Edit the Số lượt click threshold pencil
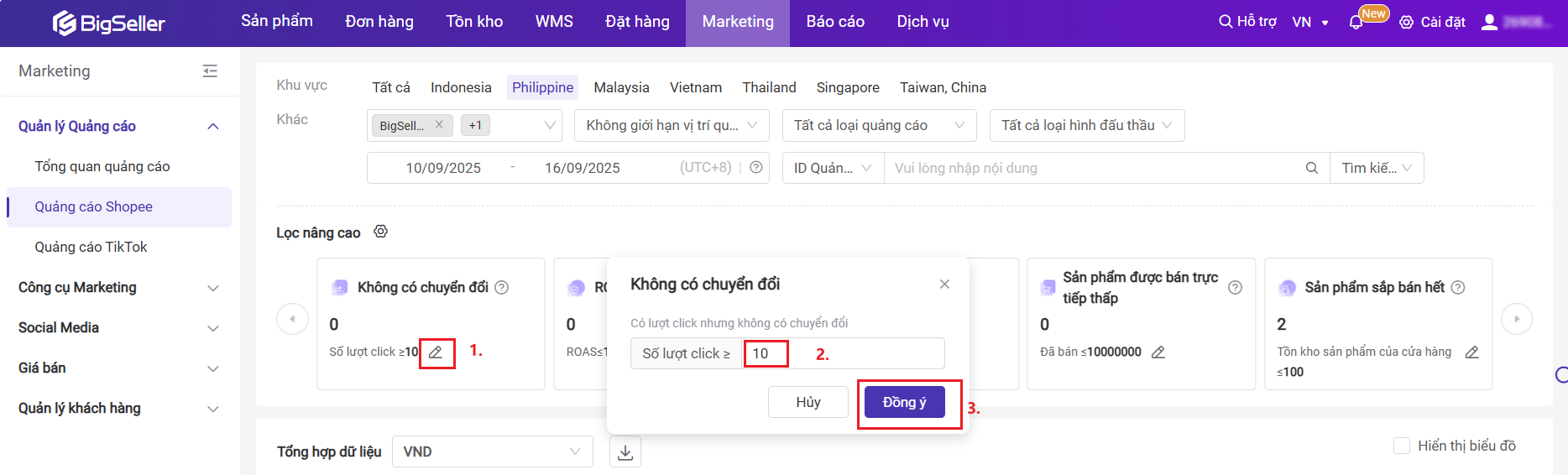 click(436, 352)
